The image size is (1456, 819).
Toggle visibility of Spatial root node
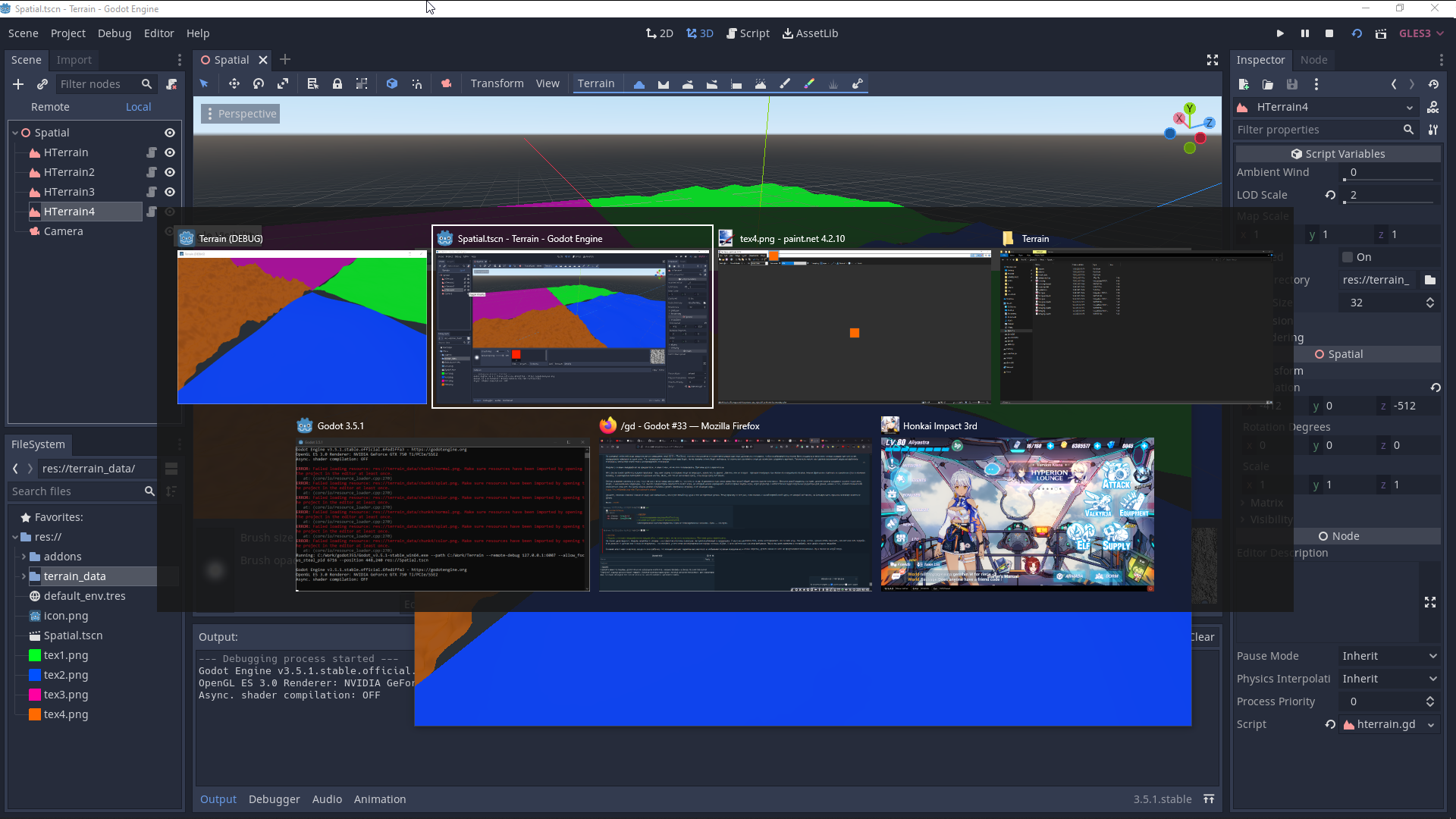point(170,133)
